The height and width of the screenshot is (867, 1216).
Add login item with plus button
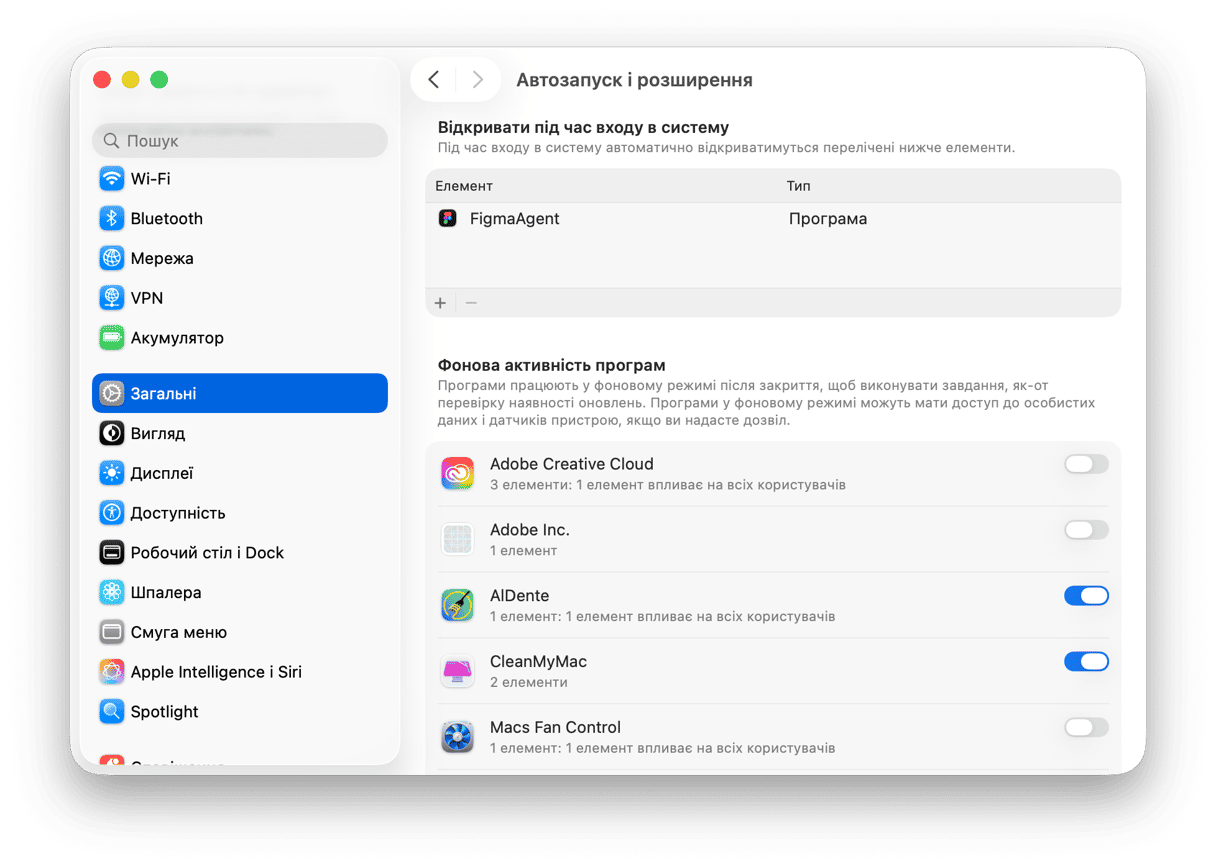coord(440,303)
